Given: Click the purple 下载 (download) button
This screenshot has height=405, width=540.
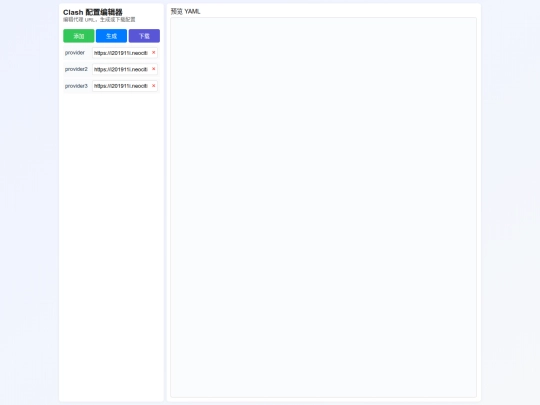Looking at the screenshot, I should (x=144, y=36).
